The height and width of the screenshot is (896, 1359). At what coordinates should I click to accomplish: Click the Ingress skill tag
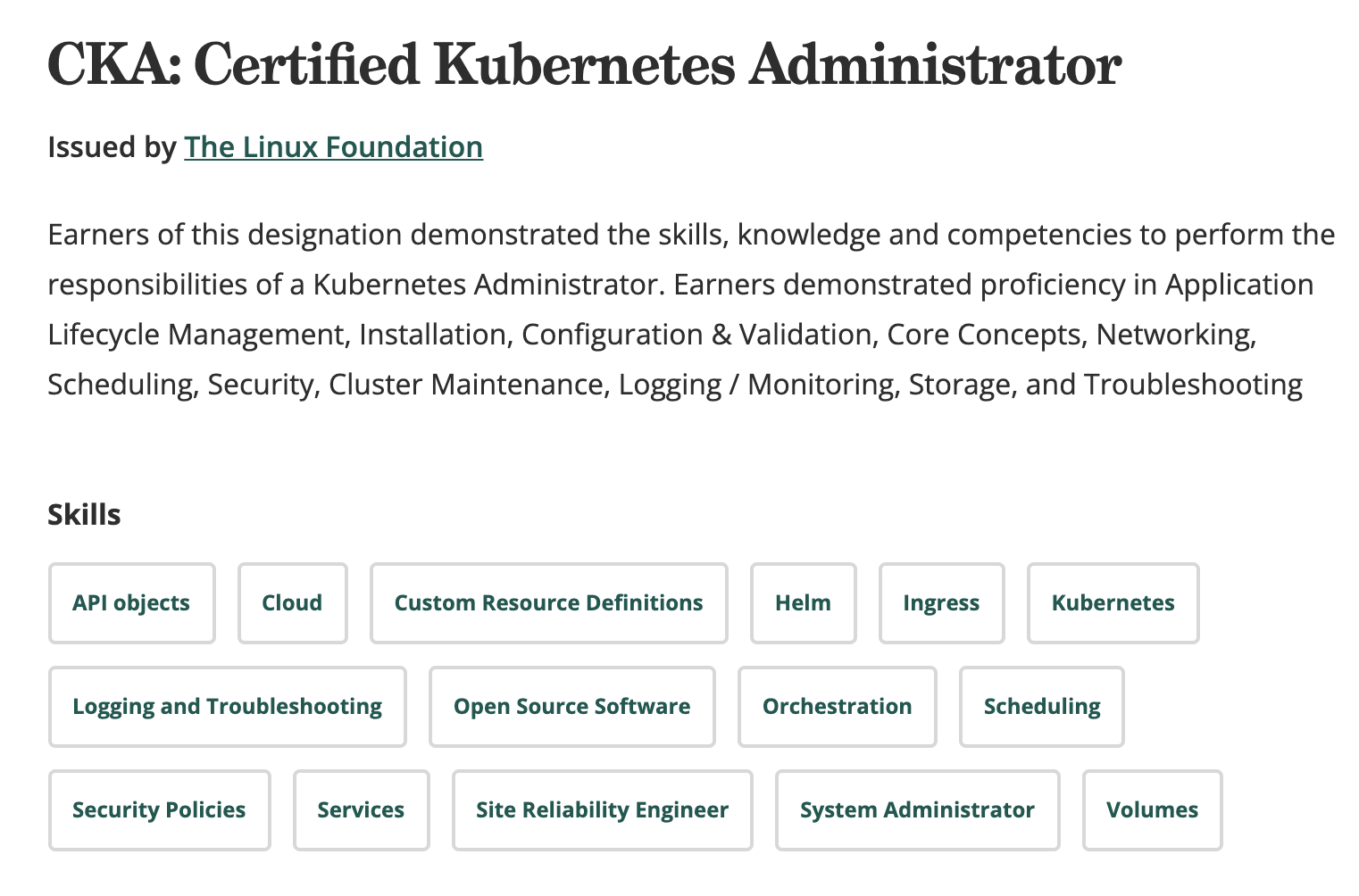pyautogui.click(x=942, y=603)
